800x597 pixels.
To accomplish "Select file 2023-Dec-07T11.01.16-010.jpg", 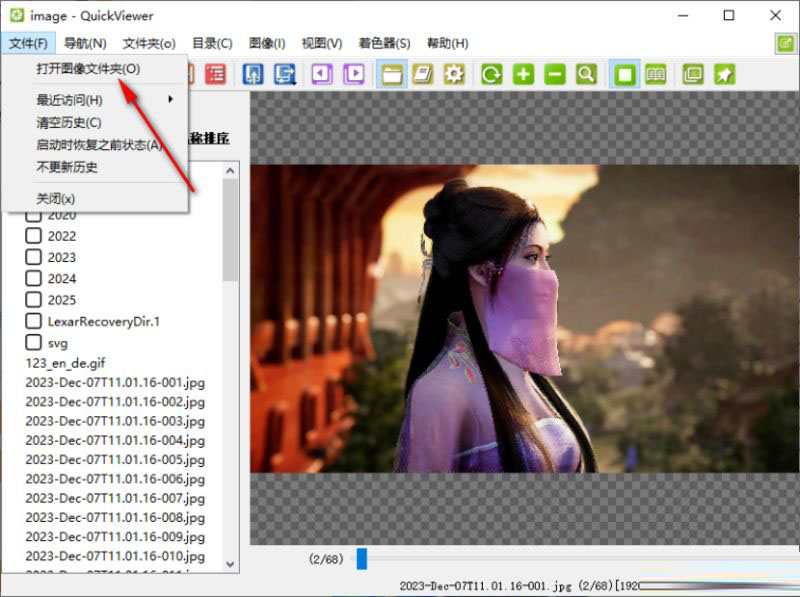I will tap(115, 556).
